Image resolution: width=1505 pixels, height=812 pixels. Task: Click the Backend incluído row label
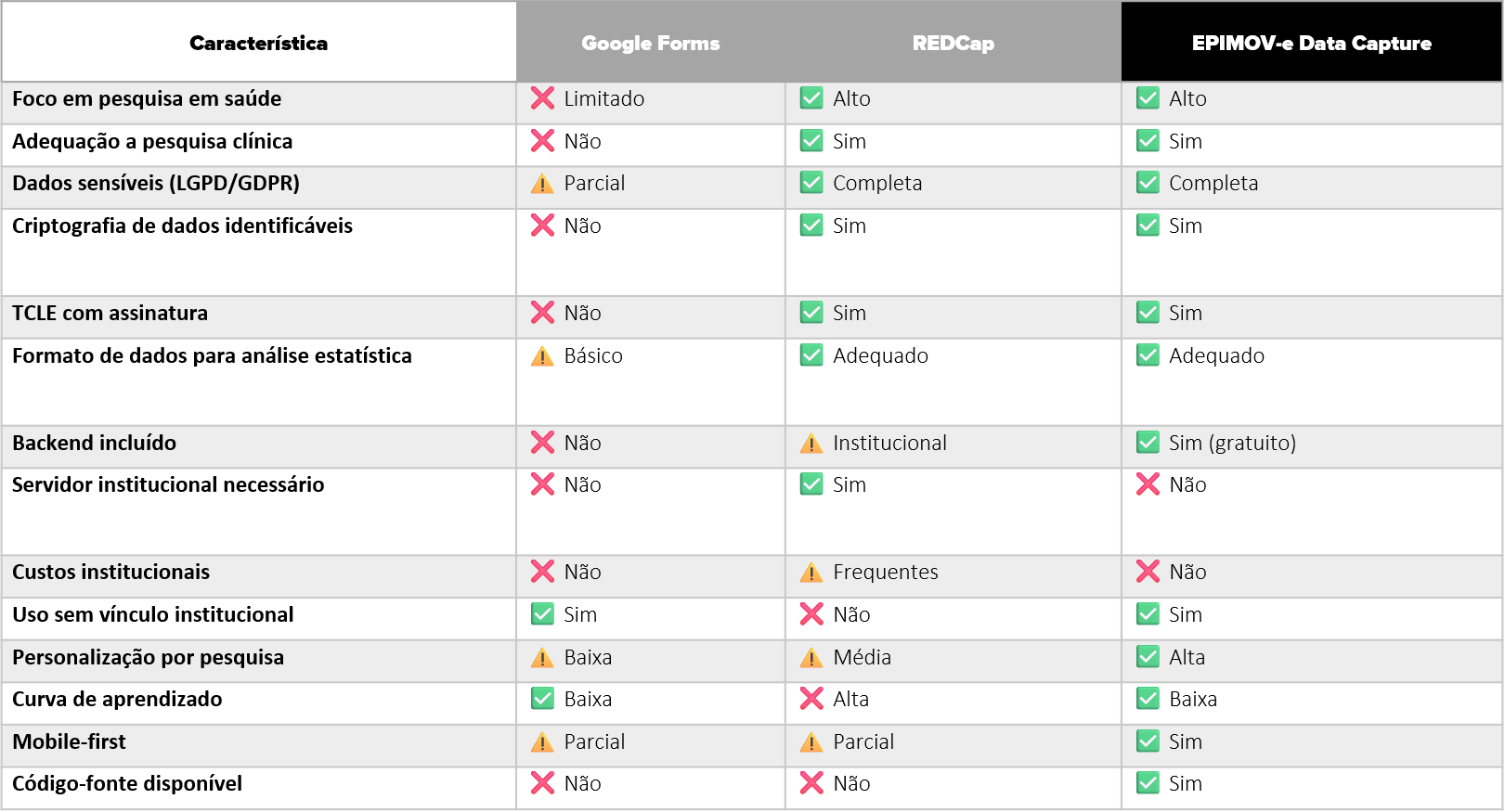pyautogui.click(x=95, y=443)
